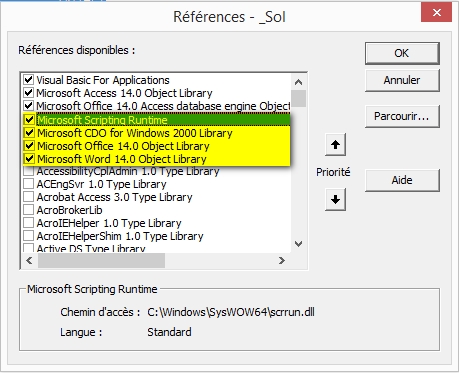Click the horizontal scroll right arrow
This screenshot has height=373, width=459.
[282, 260]
